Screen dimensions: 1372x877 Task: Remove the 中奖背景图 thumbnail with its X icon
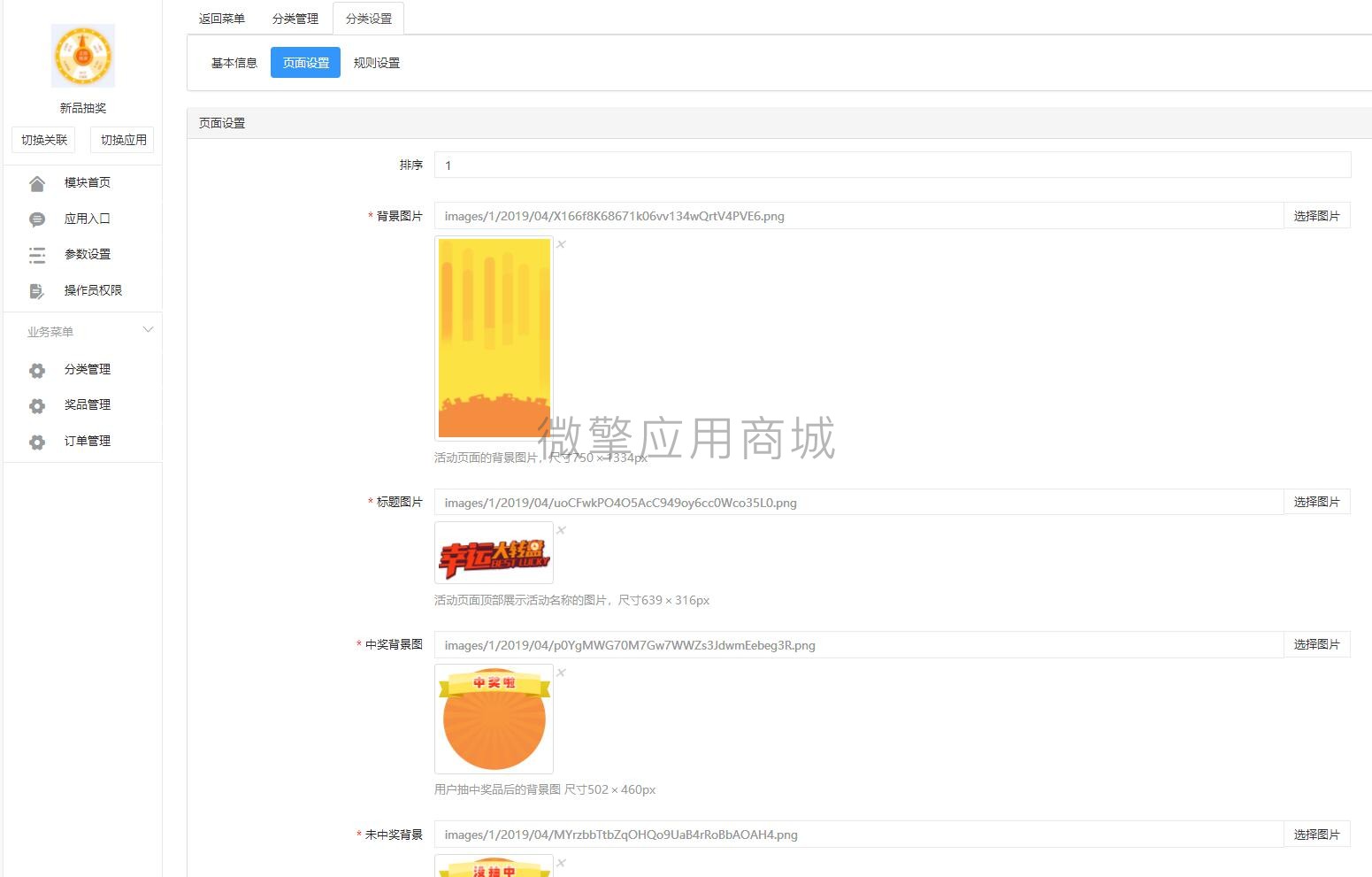pos(561,673)
